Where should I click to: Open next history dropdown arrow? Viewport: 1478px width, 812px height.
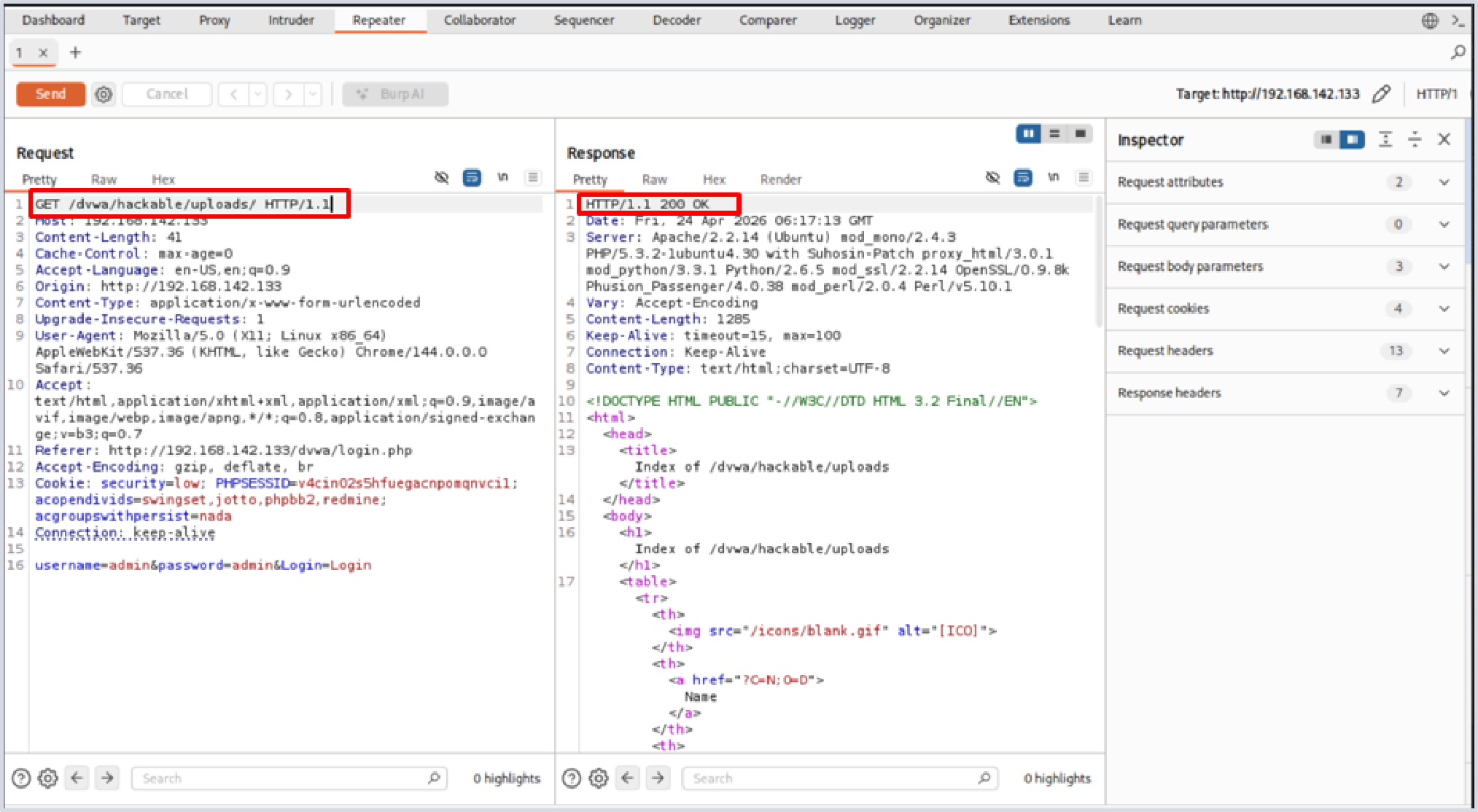tap(312, 94)
